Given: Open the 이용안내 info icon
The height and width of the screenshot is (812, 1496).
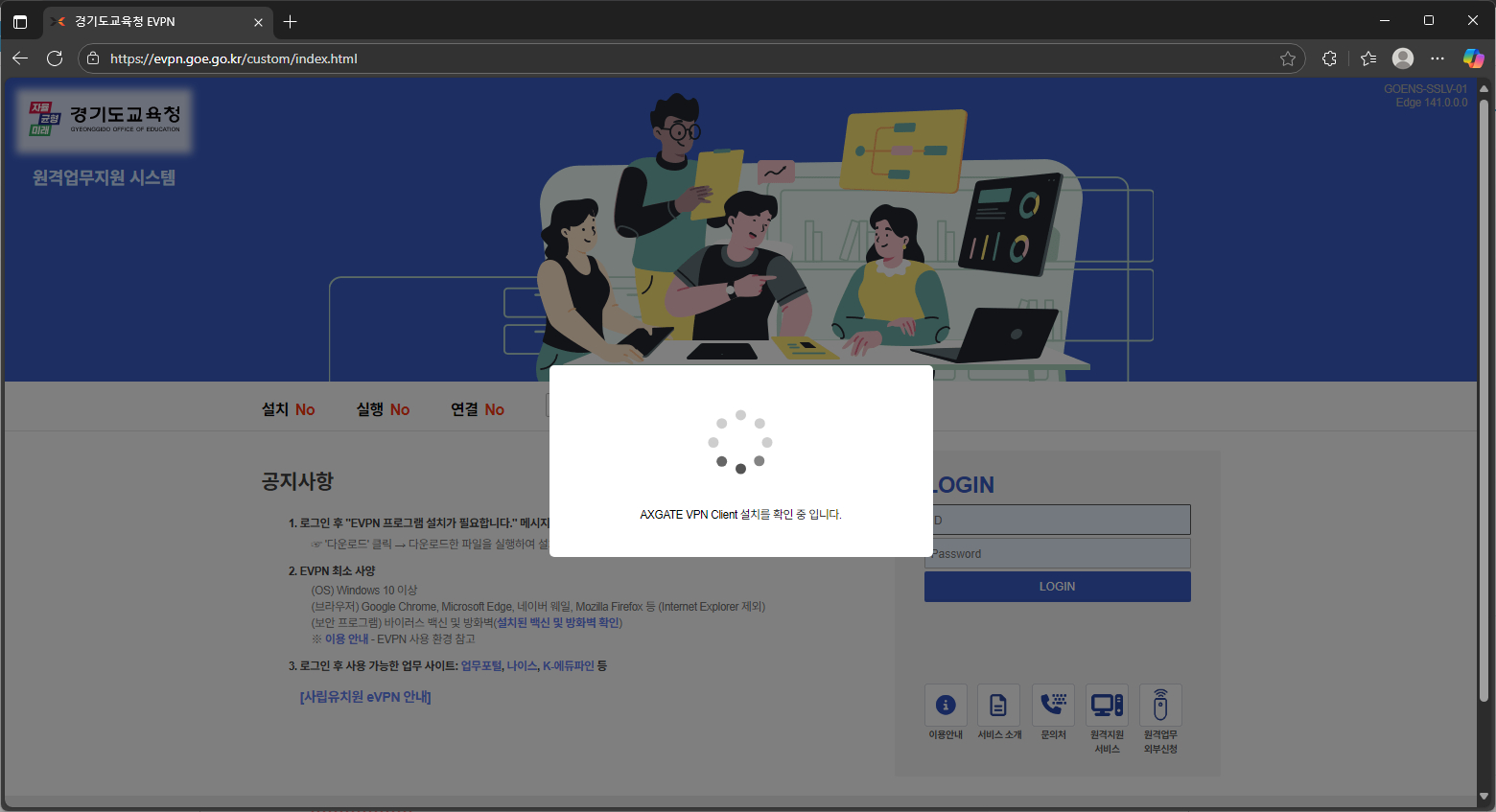Looking at the screenshot, I should point(946,706).
